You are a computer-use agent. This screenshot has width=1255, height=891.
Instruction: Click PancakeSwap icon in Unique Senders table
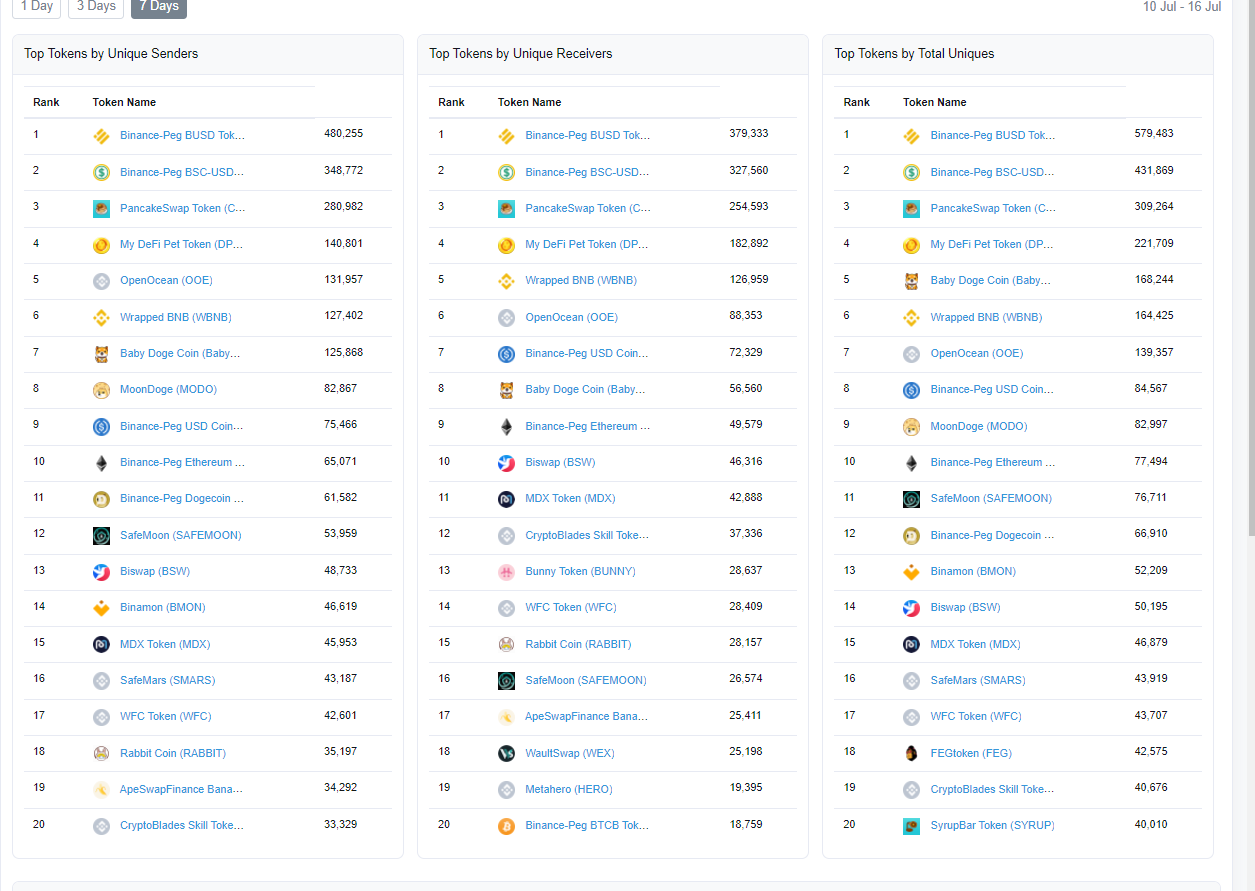(101, 208)
